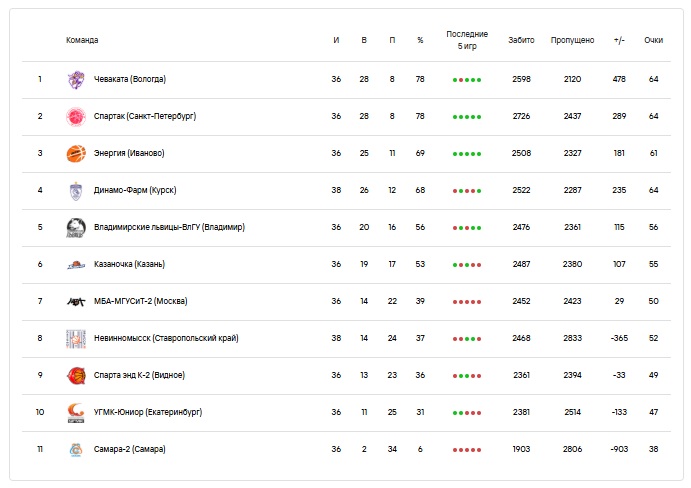
Task: Click scored value 2726 for Спартак
Action: [521, 116]
